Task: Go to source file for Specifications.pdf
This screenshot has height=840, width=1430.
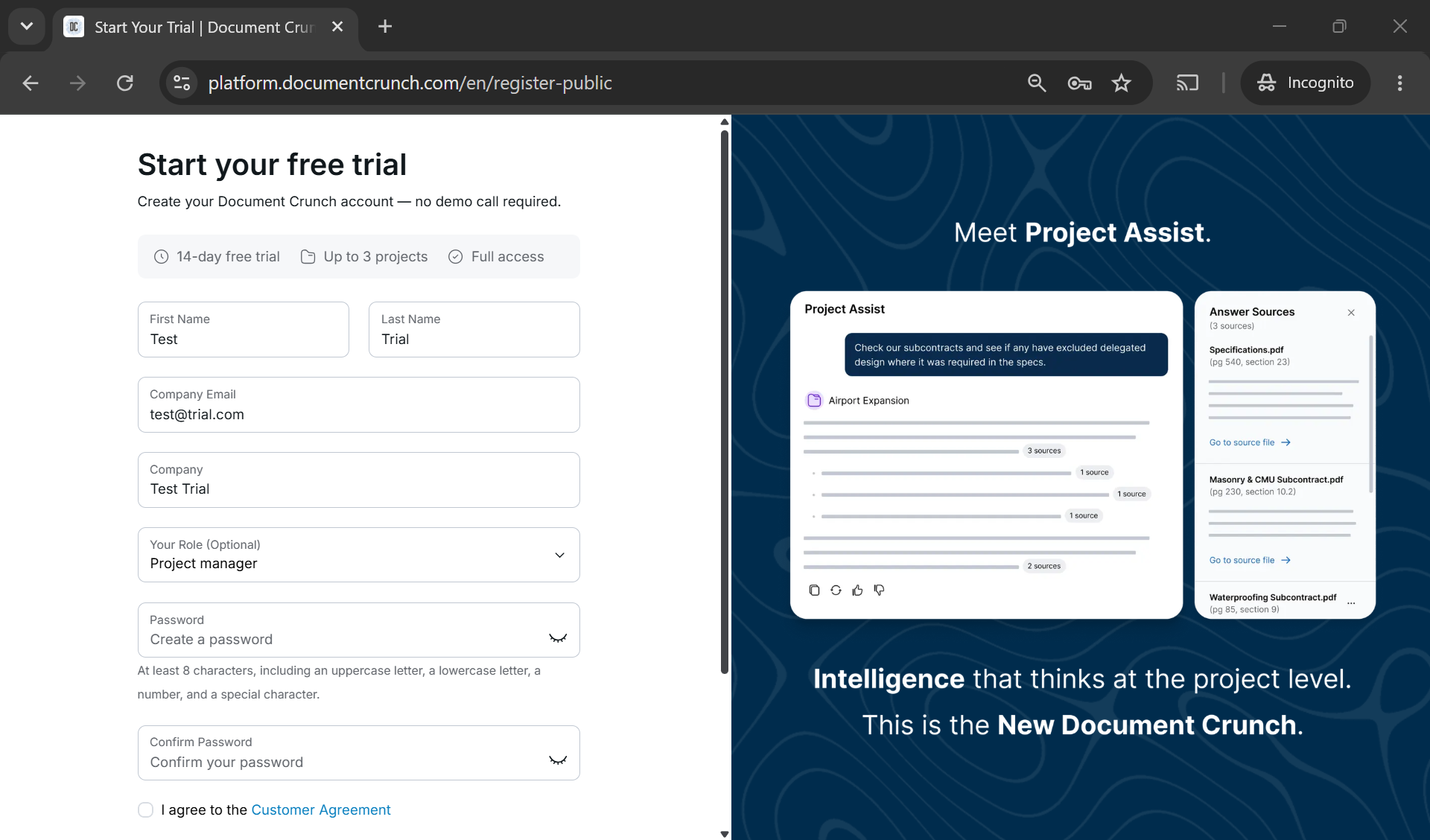Action: (x=1250, y=442)
